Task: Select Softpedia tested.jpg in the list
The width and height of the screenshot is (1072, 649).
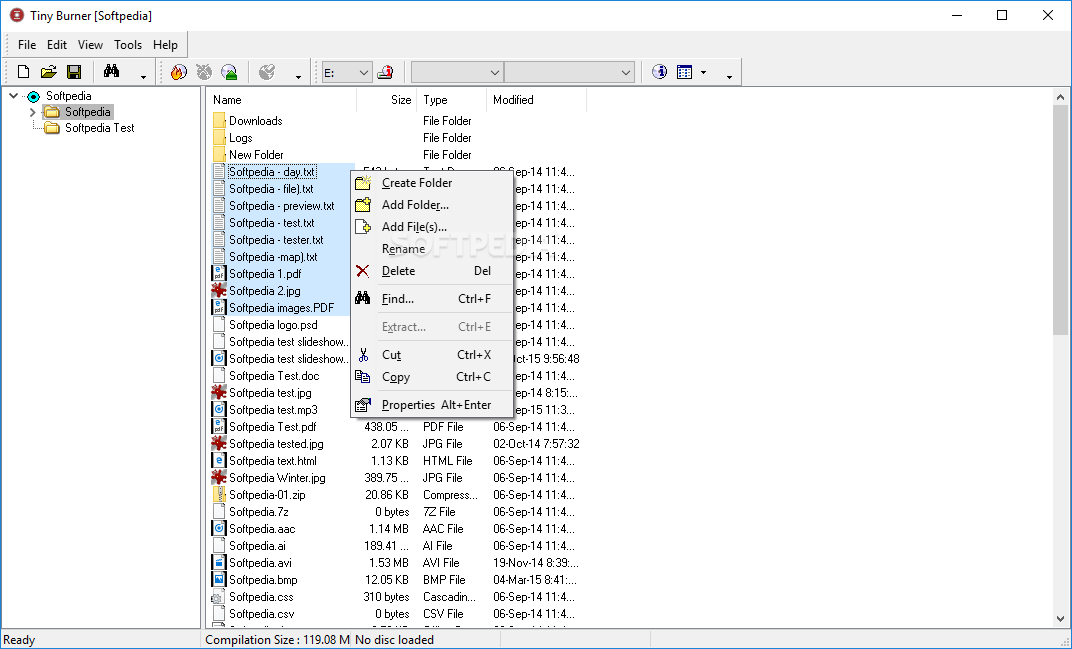Action: pos(276,444)
